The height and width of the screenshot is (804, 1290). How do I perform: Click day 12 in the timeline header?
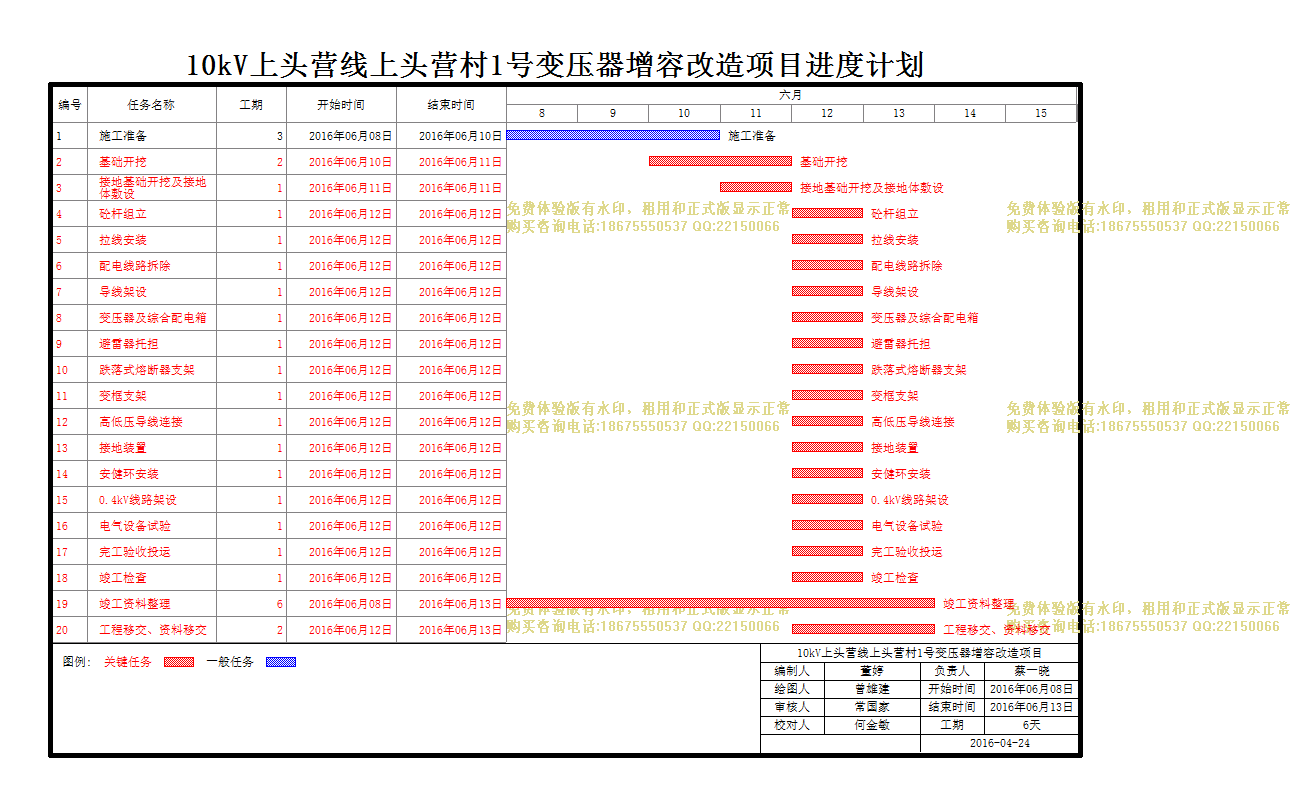point(827,113)
